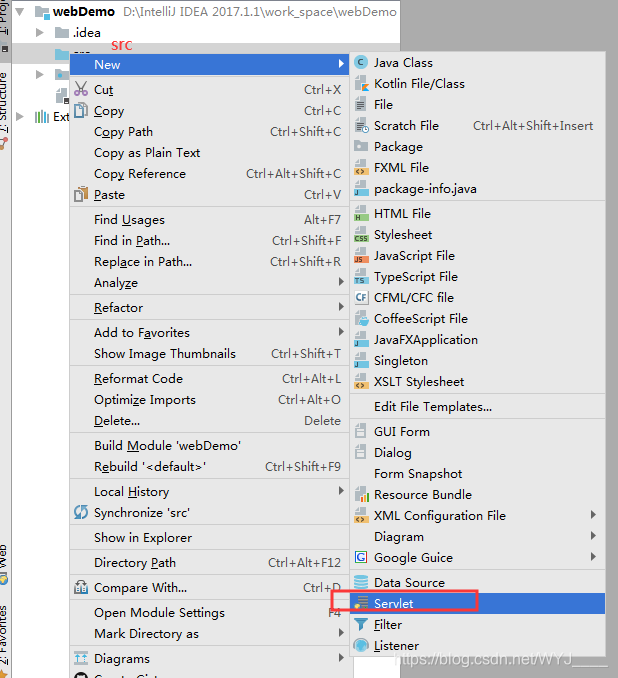The height and width of the screenshot is (678, 618).
Task: Click the Scratch File icon
Action: click(x=361, y=126)
